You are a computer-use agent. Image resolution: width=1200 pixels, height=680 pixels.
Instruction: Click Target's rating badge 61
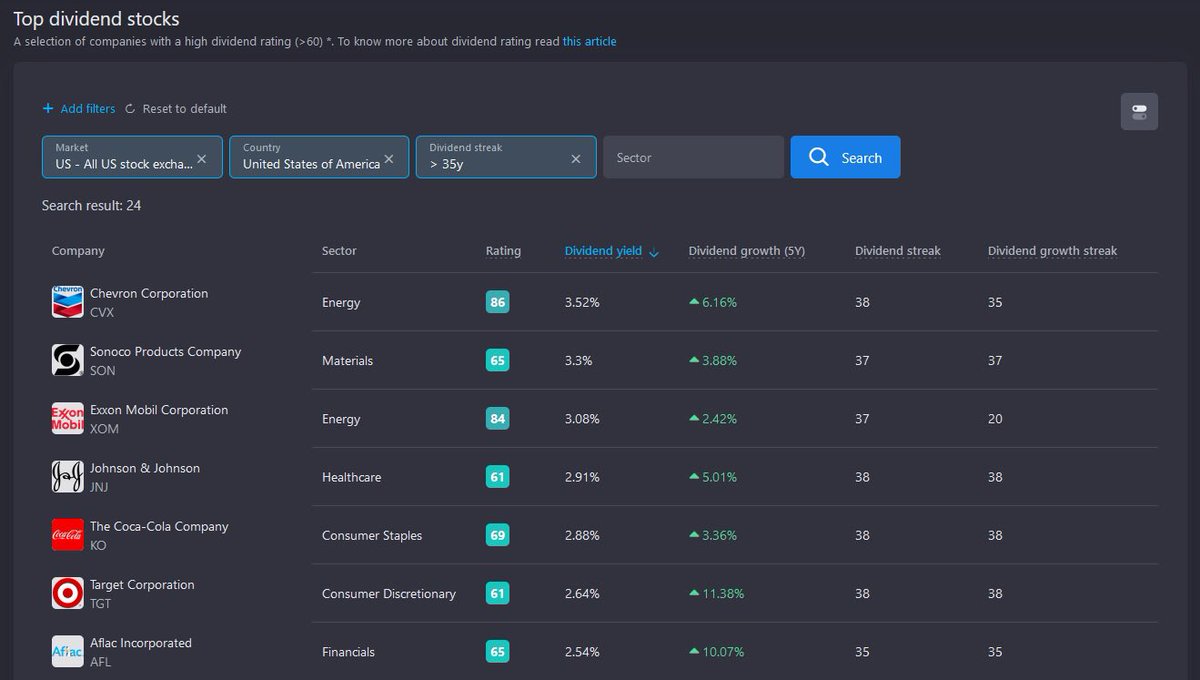coord(497,593)
